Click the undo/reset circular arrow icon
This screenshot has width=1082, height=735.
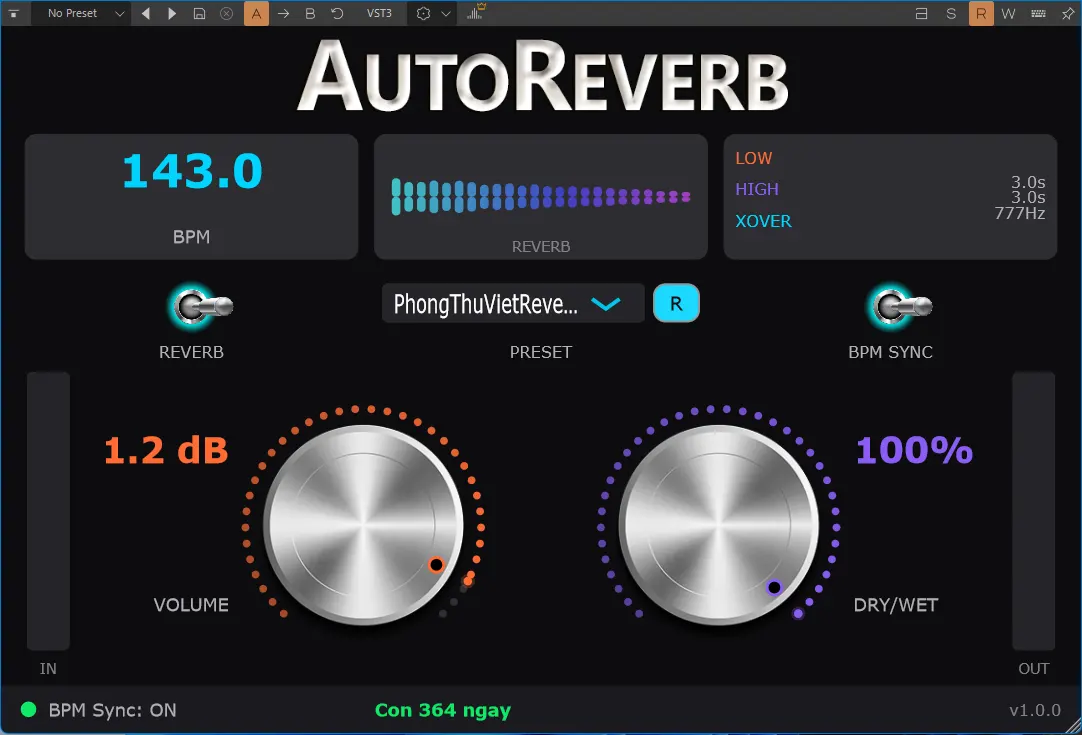coord(337,13)
